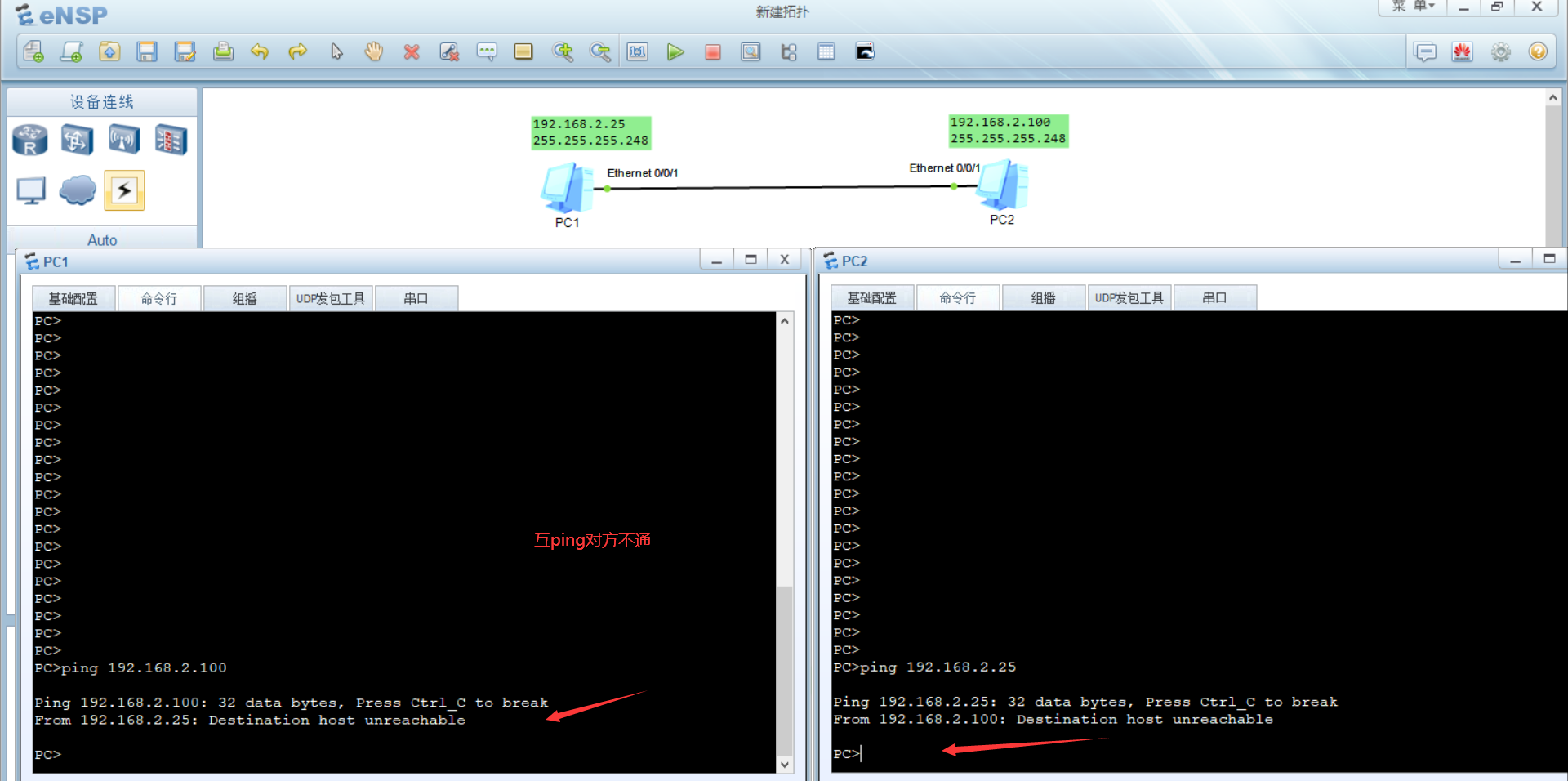This screenshot has width=1568, height=781.
Task: Add a text note with the speech bubble tool
Action: (487, 52)
